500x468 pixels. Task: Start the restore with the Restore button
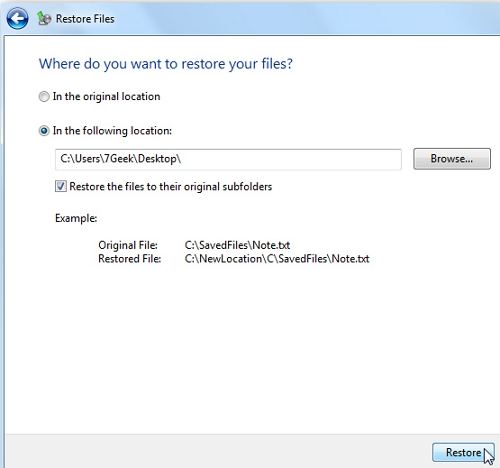[463, 452]
